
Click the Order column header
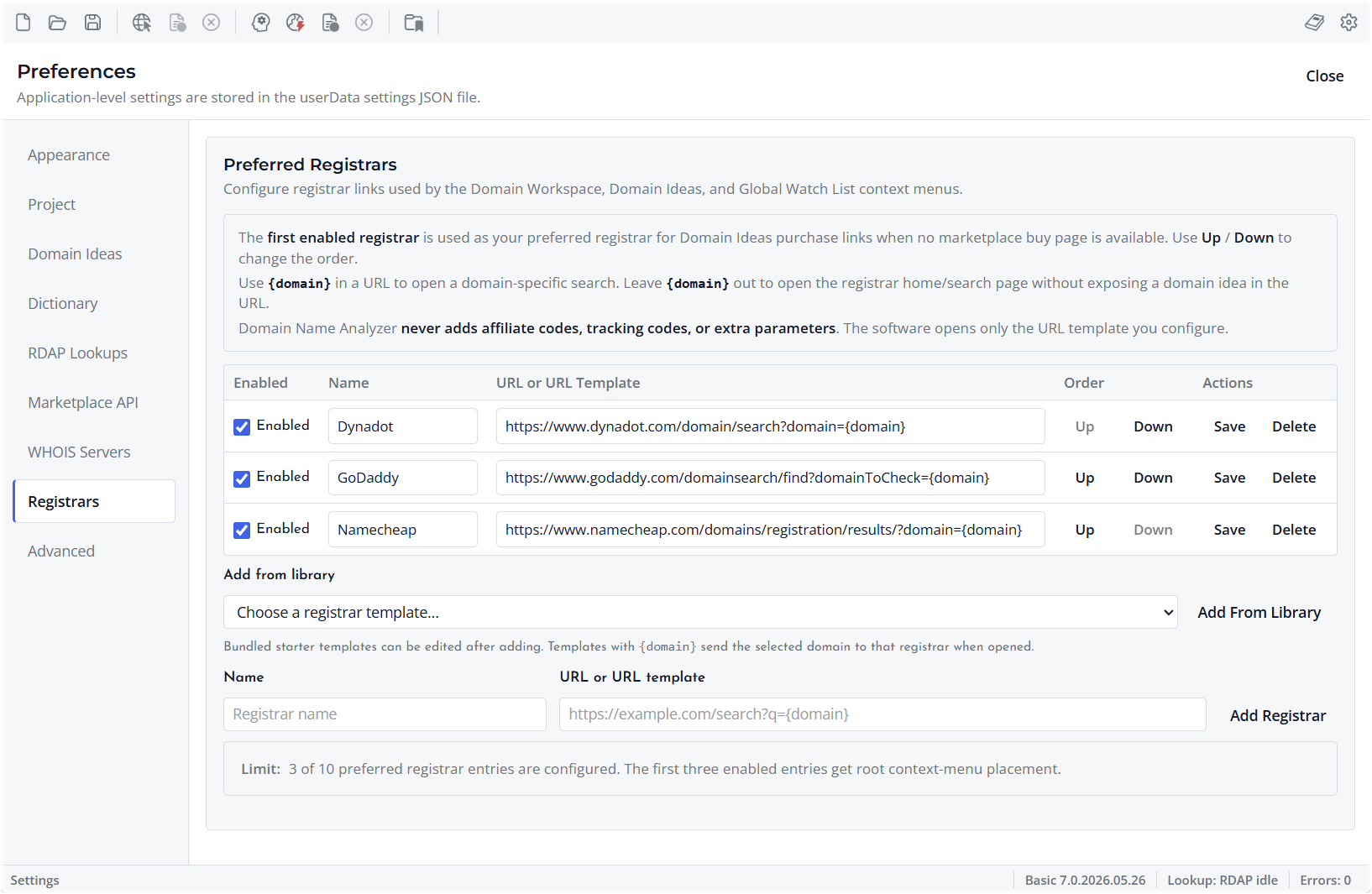pos(1084,383)
